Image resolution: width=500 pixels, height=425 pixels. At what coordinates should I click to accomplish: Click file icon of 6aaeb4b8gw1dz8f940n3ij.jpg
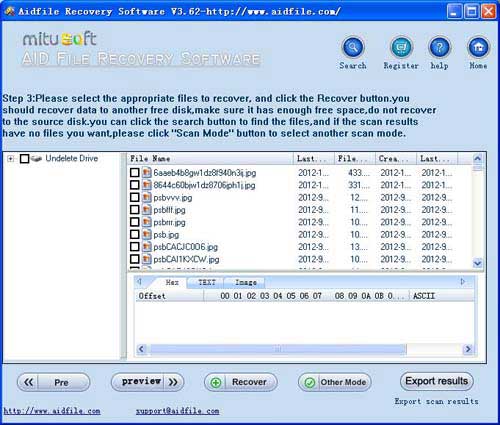tap(146, 173)
